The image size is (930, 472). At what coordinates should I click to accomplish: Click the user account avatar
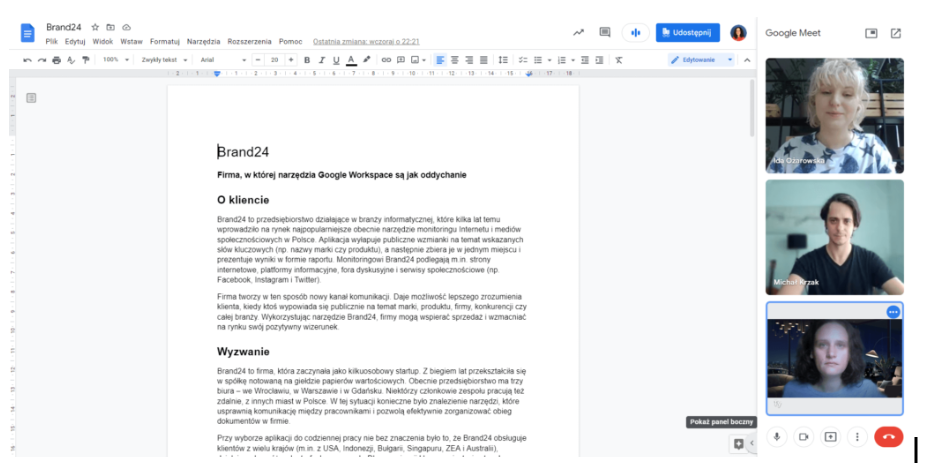coord(738,33)
